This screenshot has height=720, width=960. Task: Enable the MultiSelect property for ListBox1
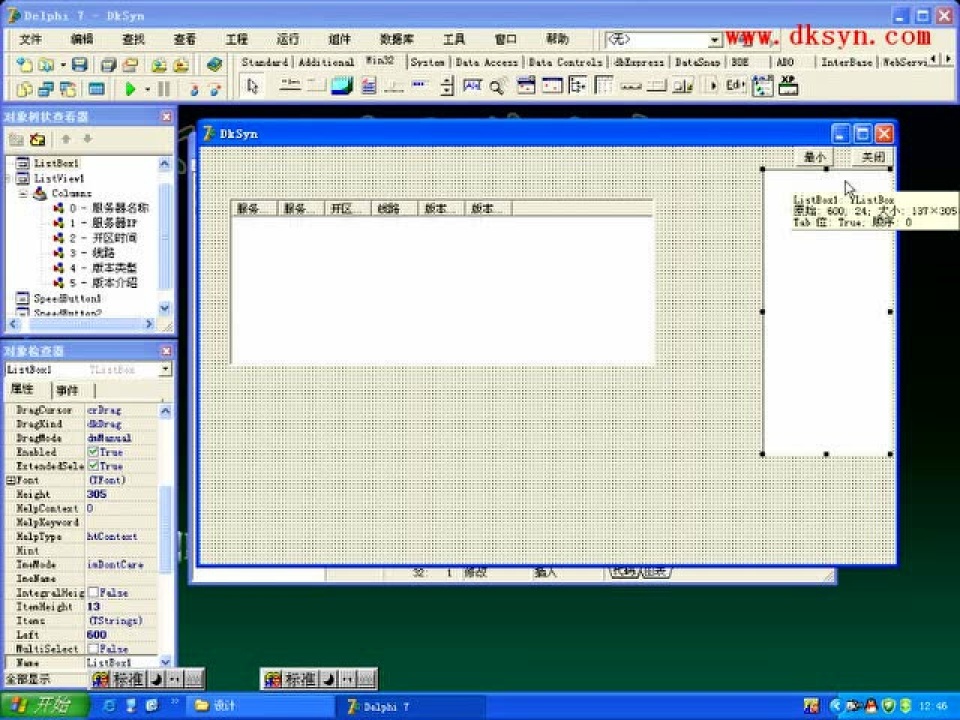coord(93,649)
